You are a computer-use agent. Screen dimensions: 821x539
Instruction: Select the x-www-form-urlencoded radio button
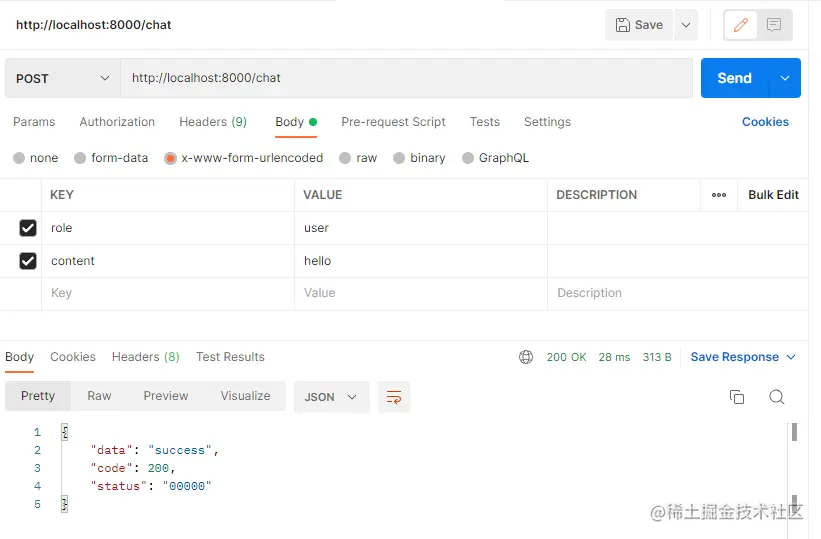coord(170,158)
